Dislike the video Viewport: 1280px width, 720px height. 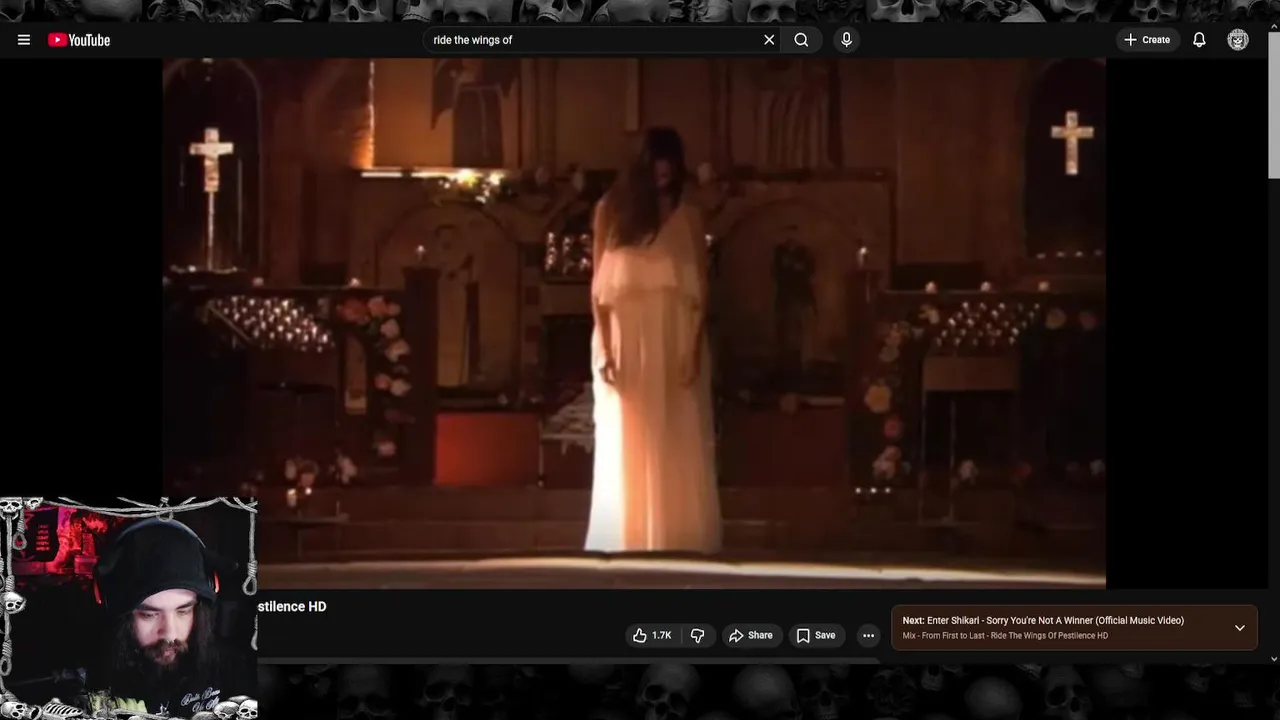(x=697, y=635)
